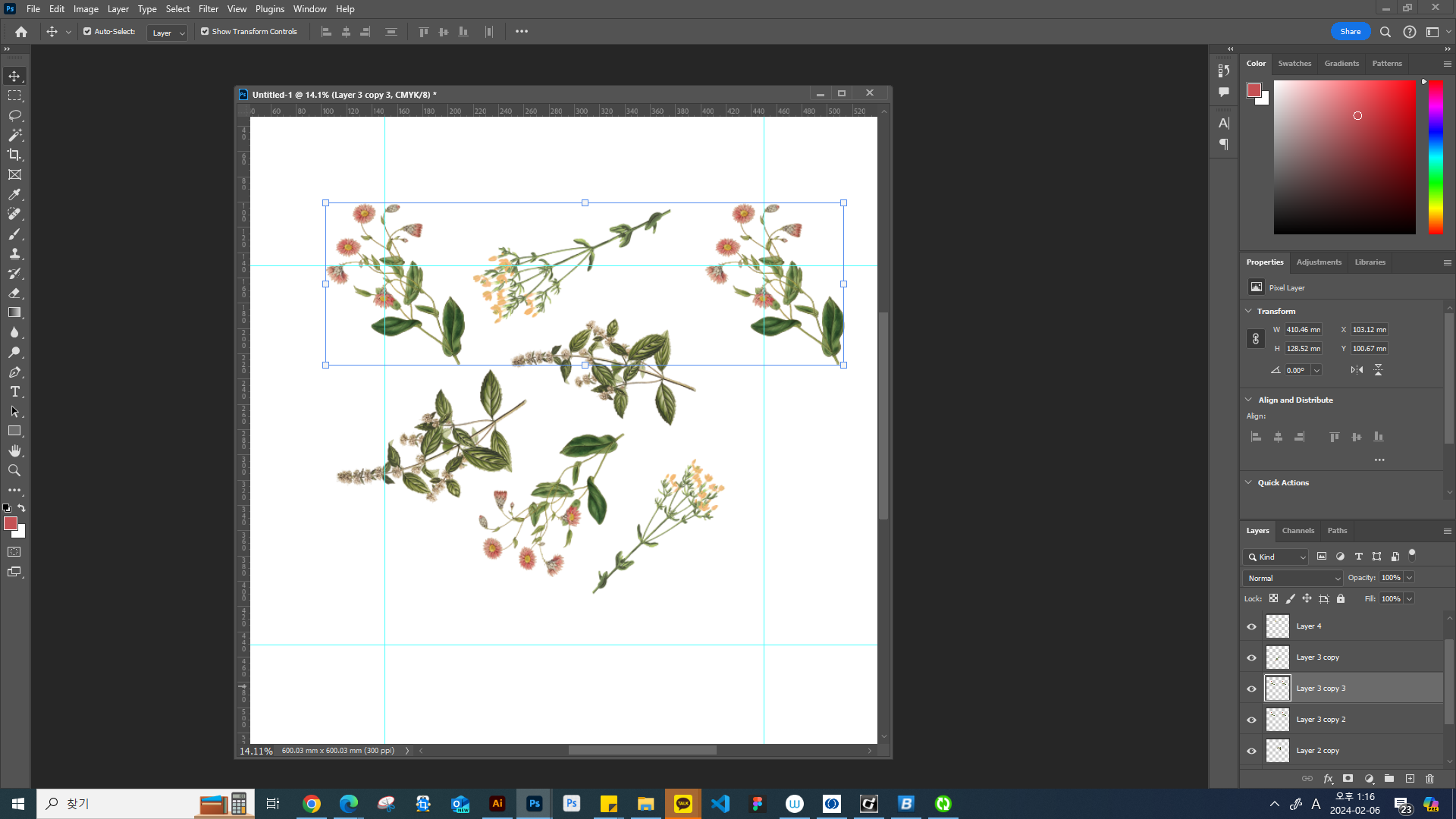Screen dimensions: 1456x819
Task: Open the Normal blend mode dropdown
Action: (1292, 578)
